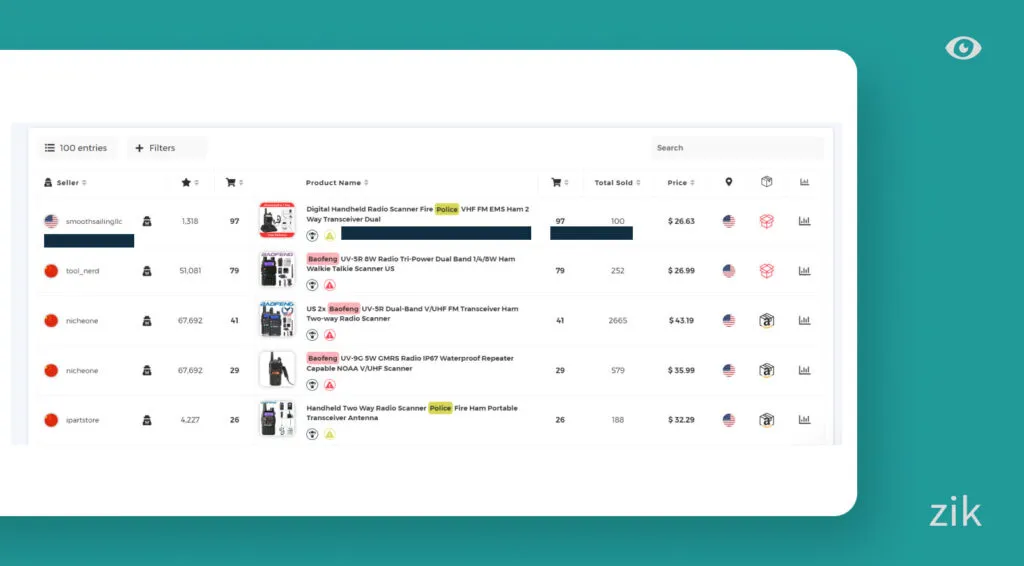This screenshot has height=566, width=1024.
Task: Click the Amazon box icon in $32.29 row
Action: [767, 420]
